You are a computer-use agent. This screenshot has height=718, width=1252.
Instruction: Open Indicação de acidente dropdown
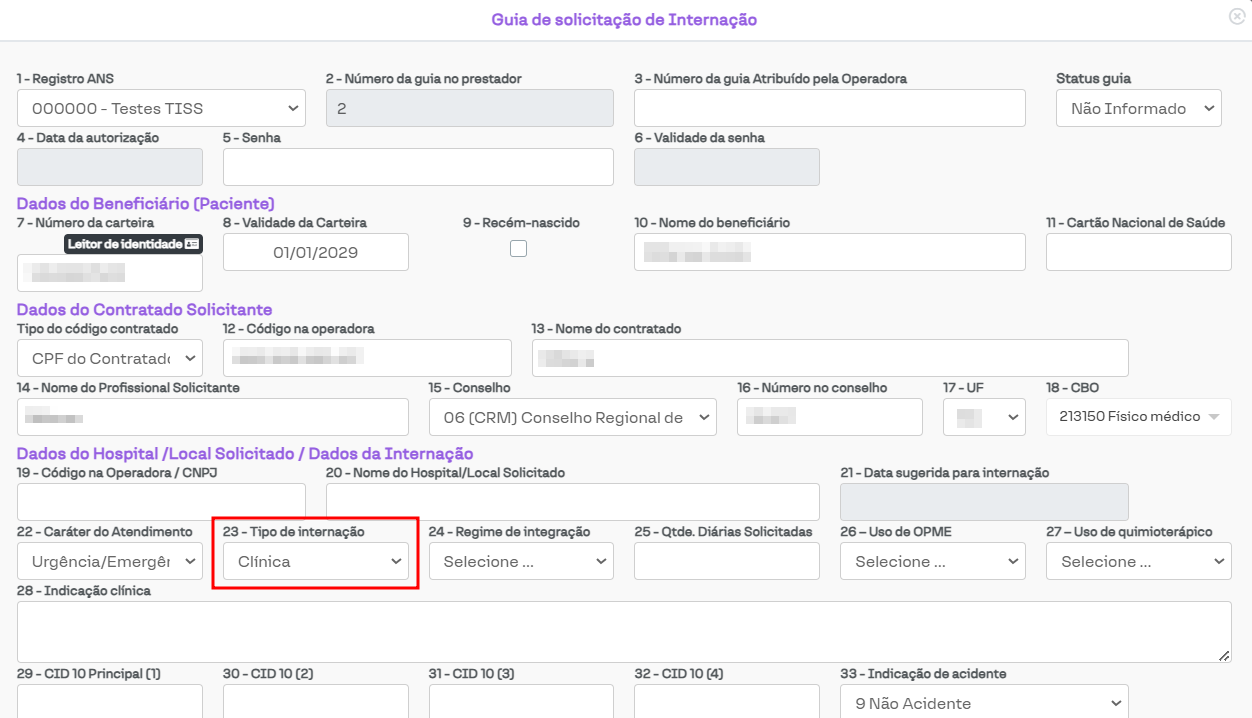[x=984, y=703]
